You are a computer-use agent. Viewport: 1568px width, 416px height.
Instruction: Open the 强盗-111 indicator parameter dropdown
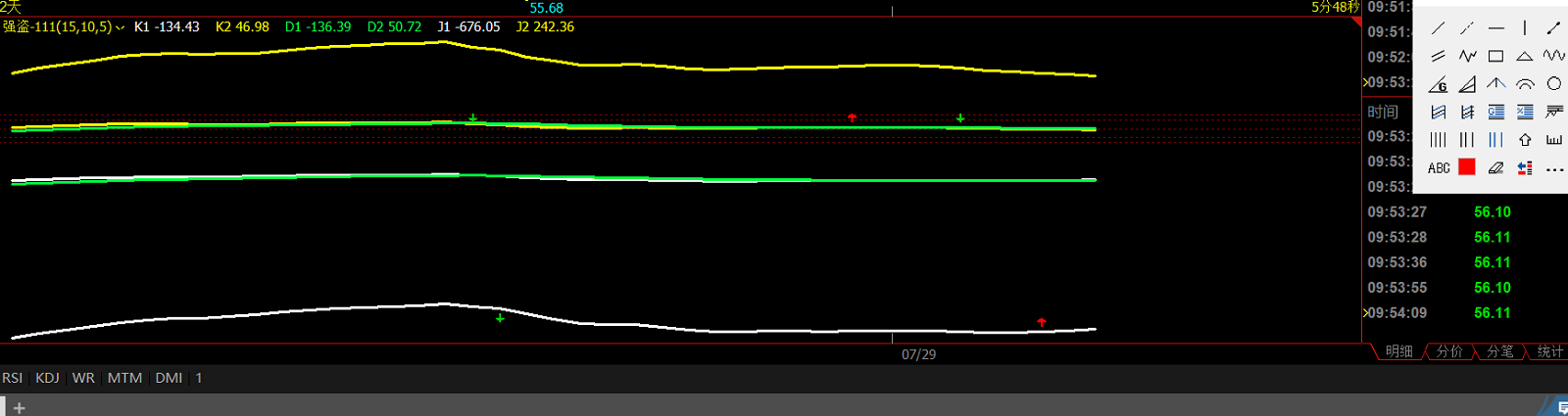click(121, 27)
